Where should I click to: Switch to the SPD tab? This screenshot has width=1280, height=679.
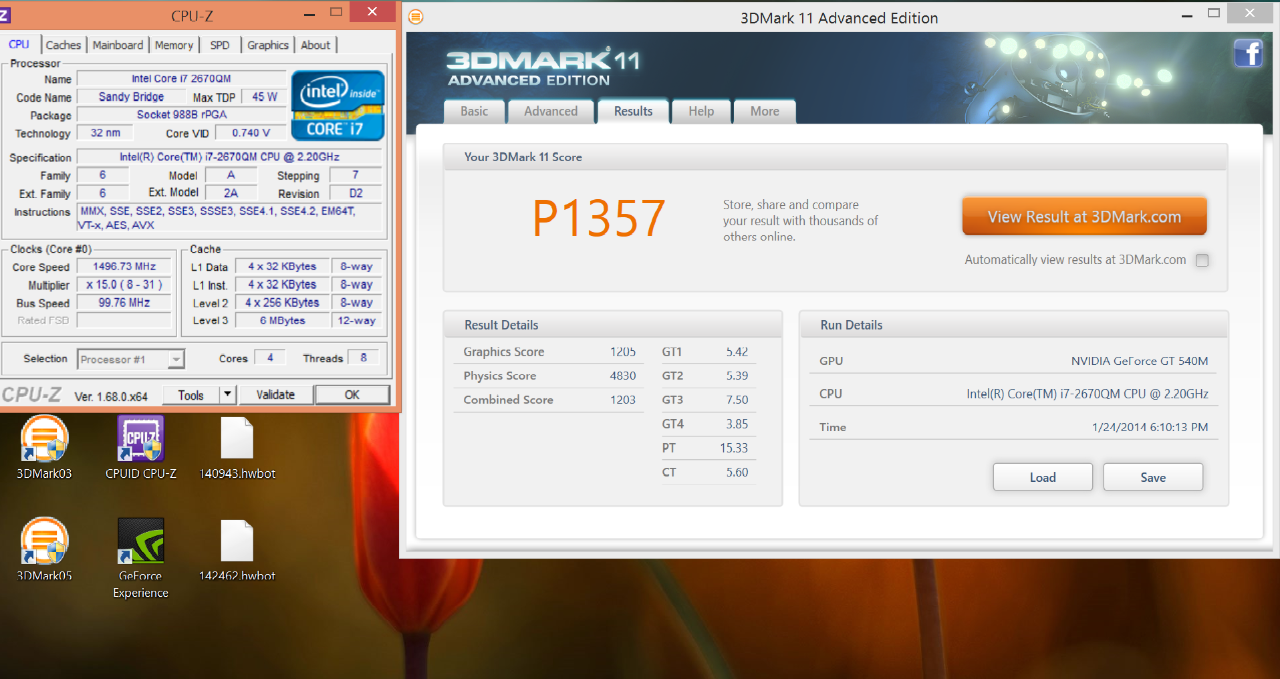219,45
